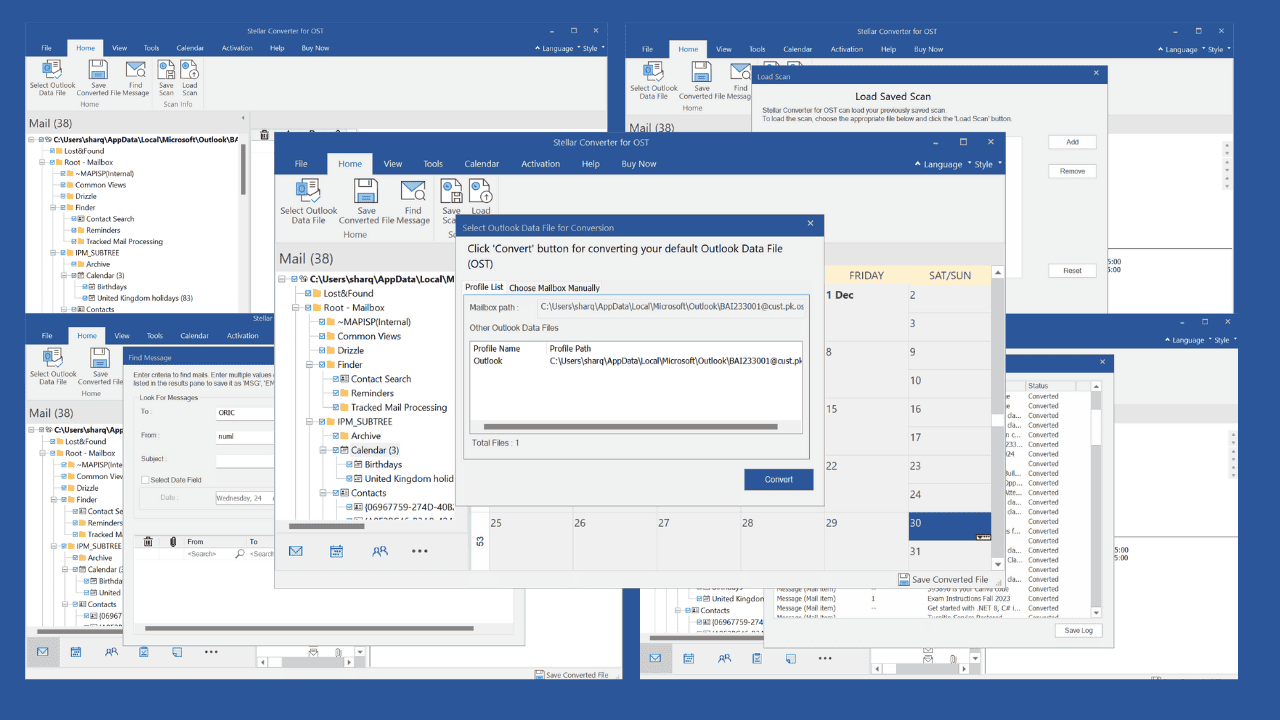Switch to Choose Mailbox Manually tab

tap(554, 288)
